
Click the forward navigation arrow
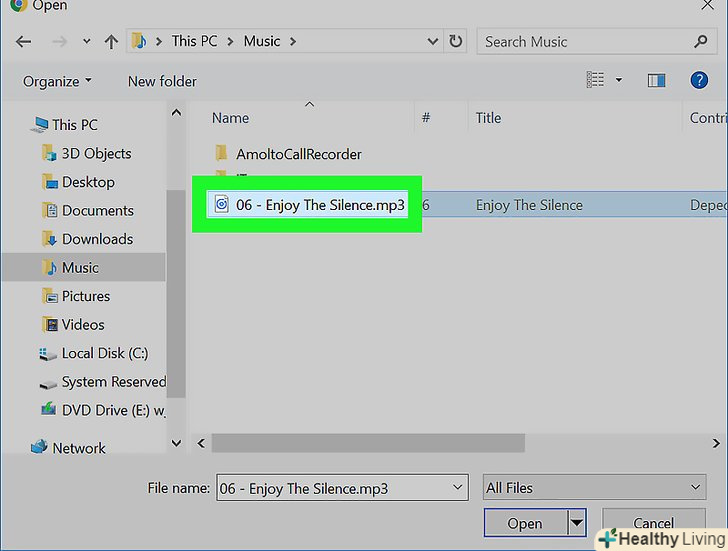[59, 42]
